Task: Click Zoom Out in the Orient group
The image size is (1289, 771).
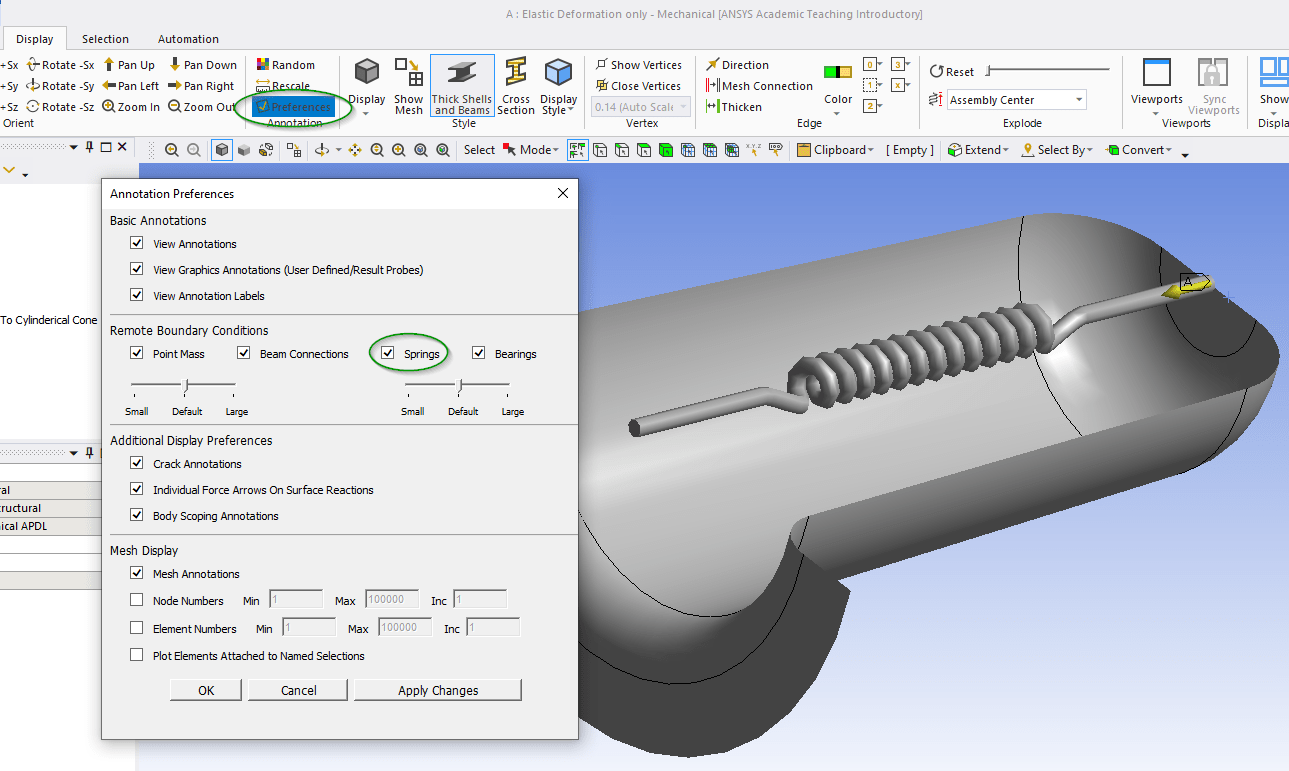Action: tap(202, 107)
